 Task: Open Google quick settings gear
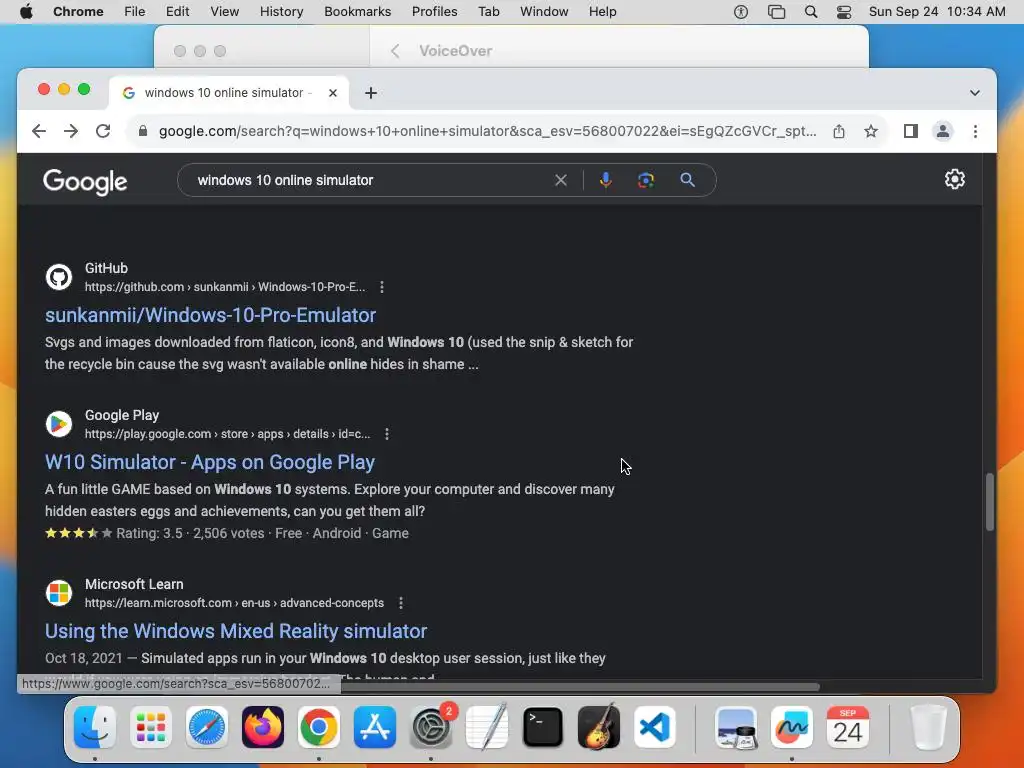click(x=954, y=179)
